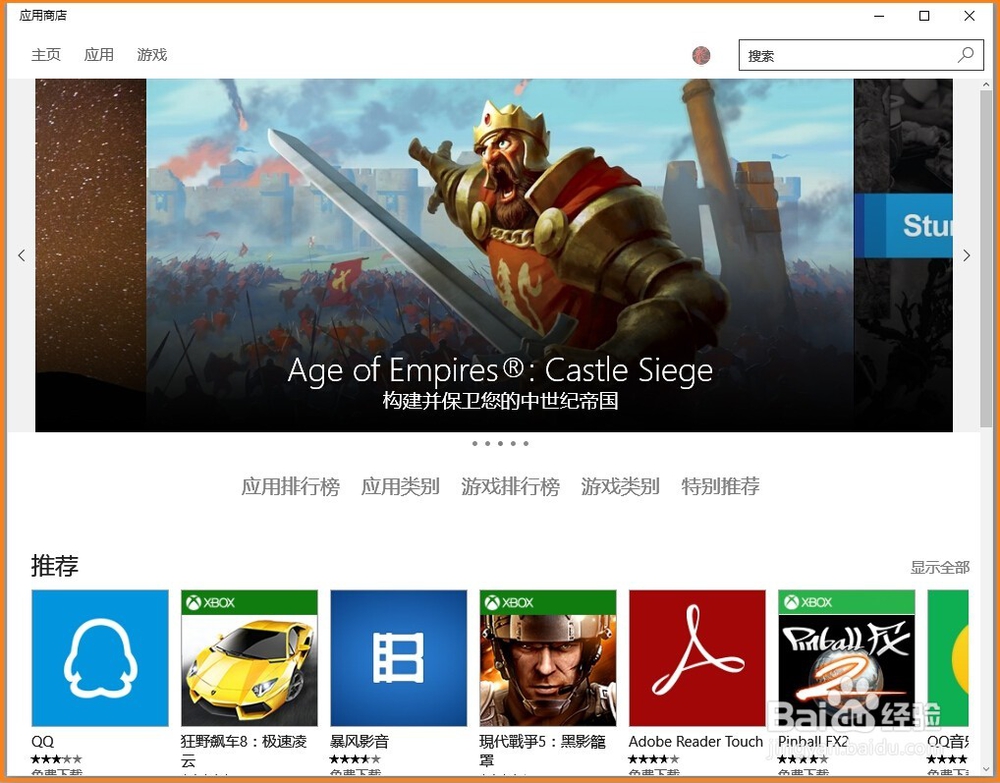
Task: Open 应用类别 link
Action: (401, 487)
